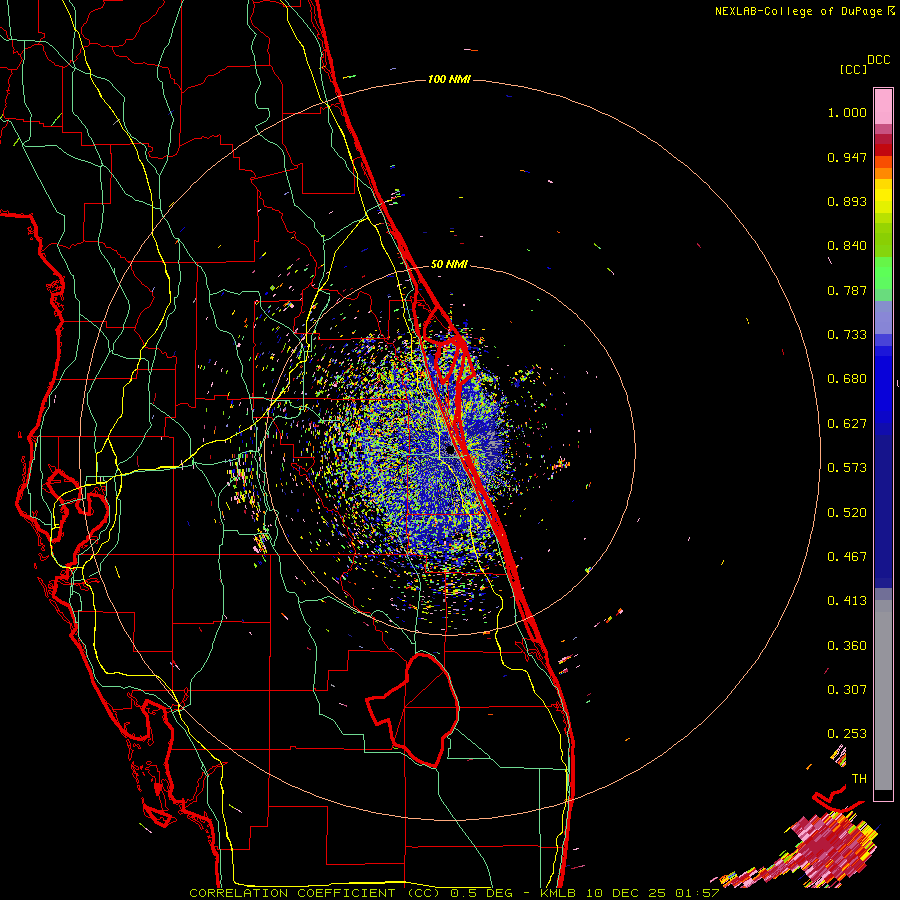The width and height of the screenshot is (900, 900).
Task: Select the 0.840 scale value
Action: [847, 246]
